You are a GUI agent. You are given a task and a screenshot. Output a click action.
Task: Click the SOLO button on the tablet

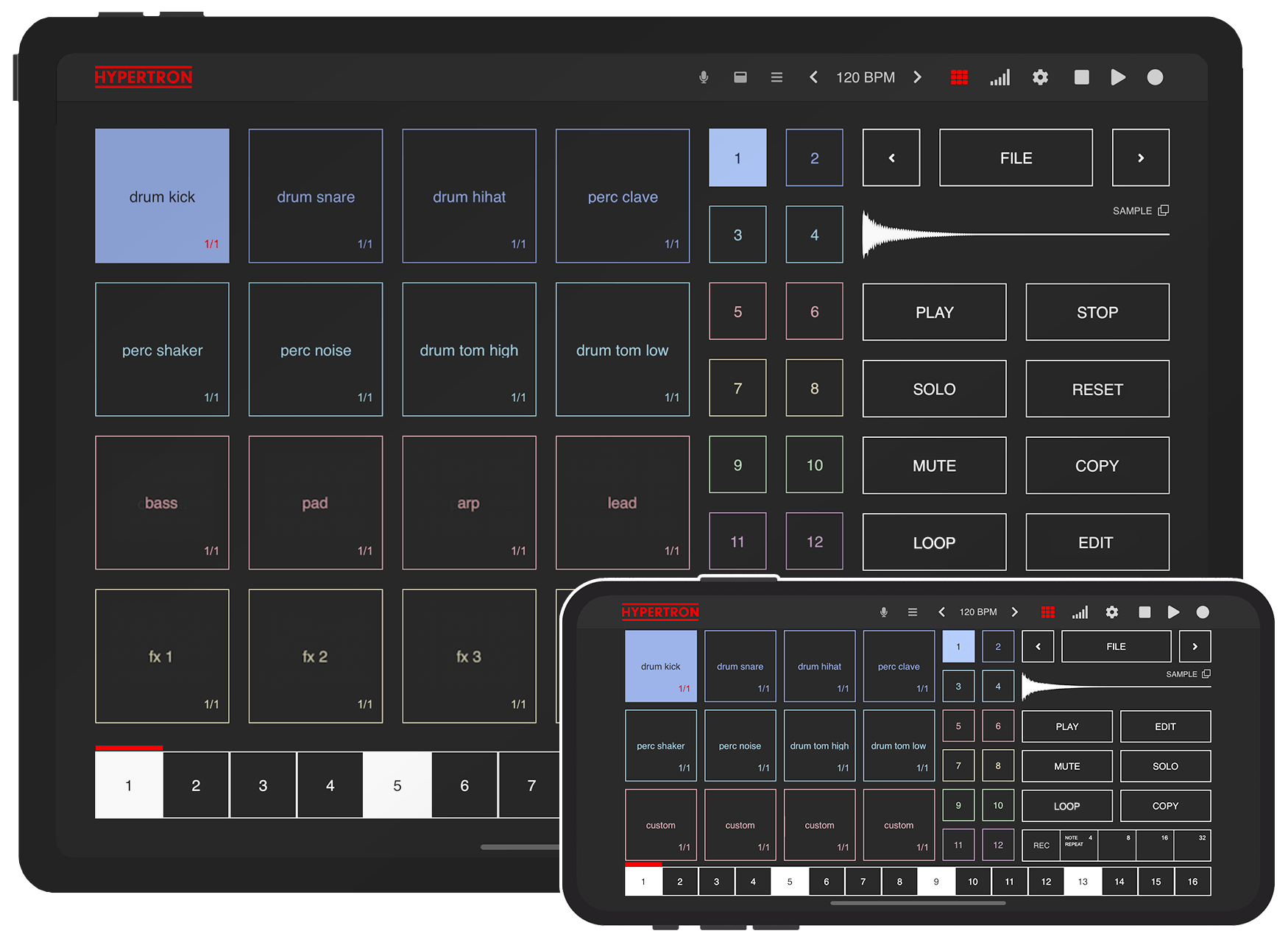pyautogui.click(x=934, y=389)
